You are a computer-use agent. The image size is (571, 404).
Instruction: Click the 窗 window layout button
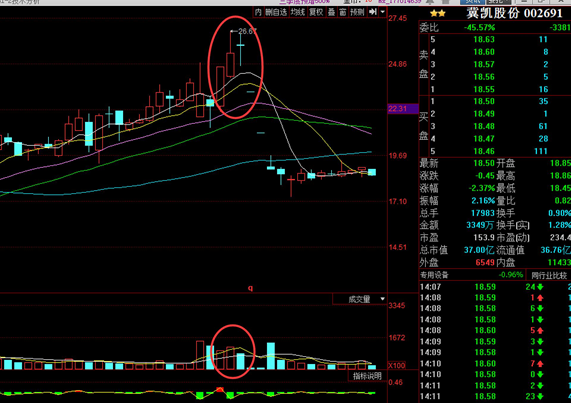[343, 12]
